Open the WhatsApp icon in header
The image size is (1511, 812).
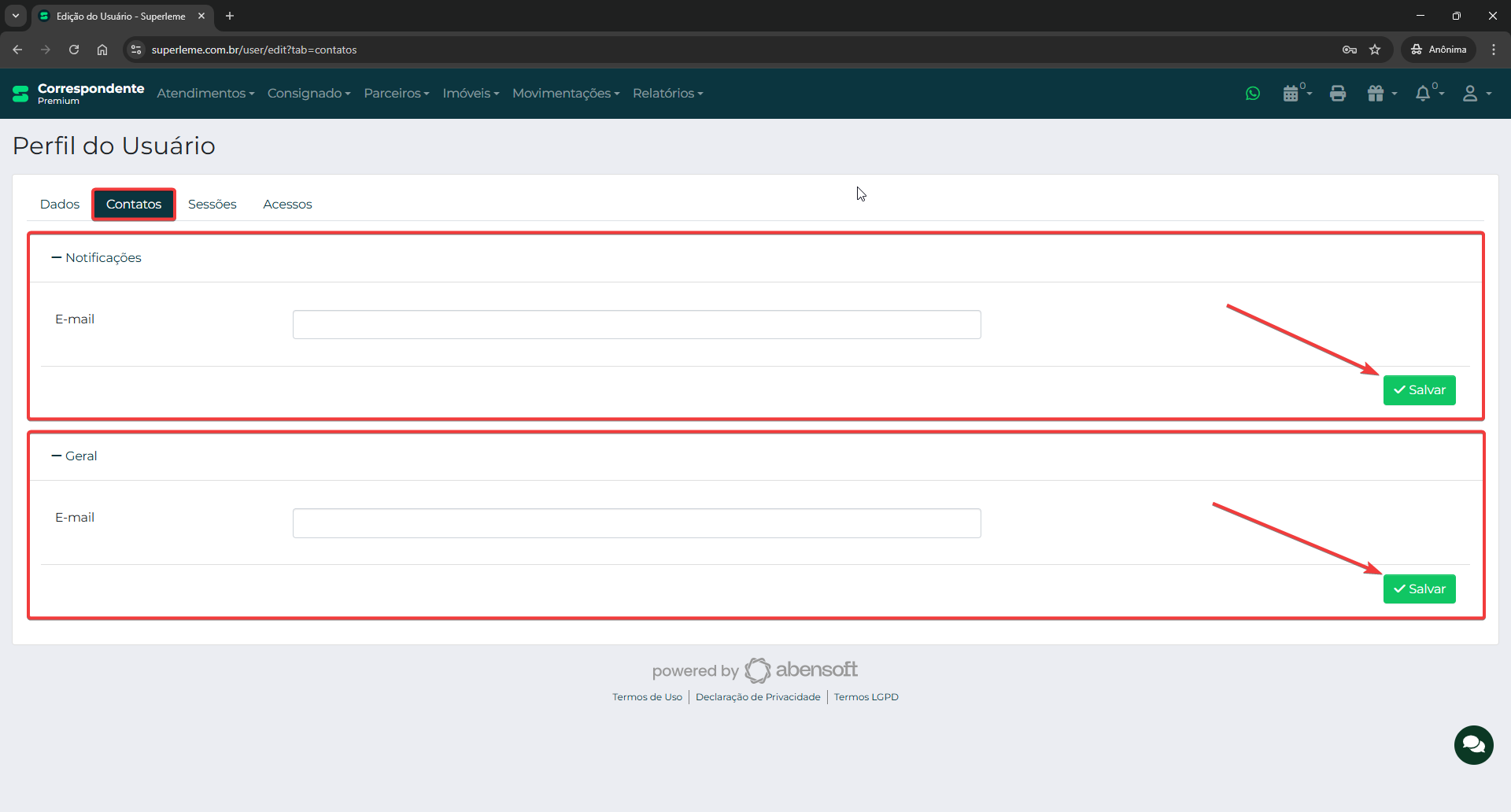point(1253,94)
